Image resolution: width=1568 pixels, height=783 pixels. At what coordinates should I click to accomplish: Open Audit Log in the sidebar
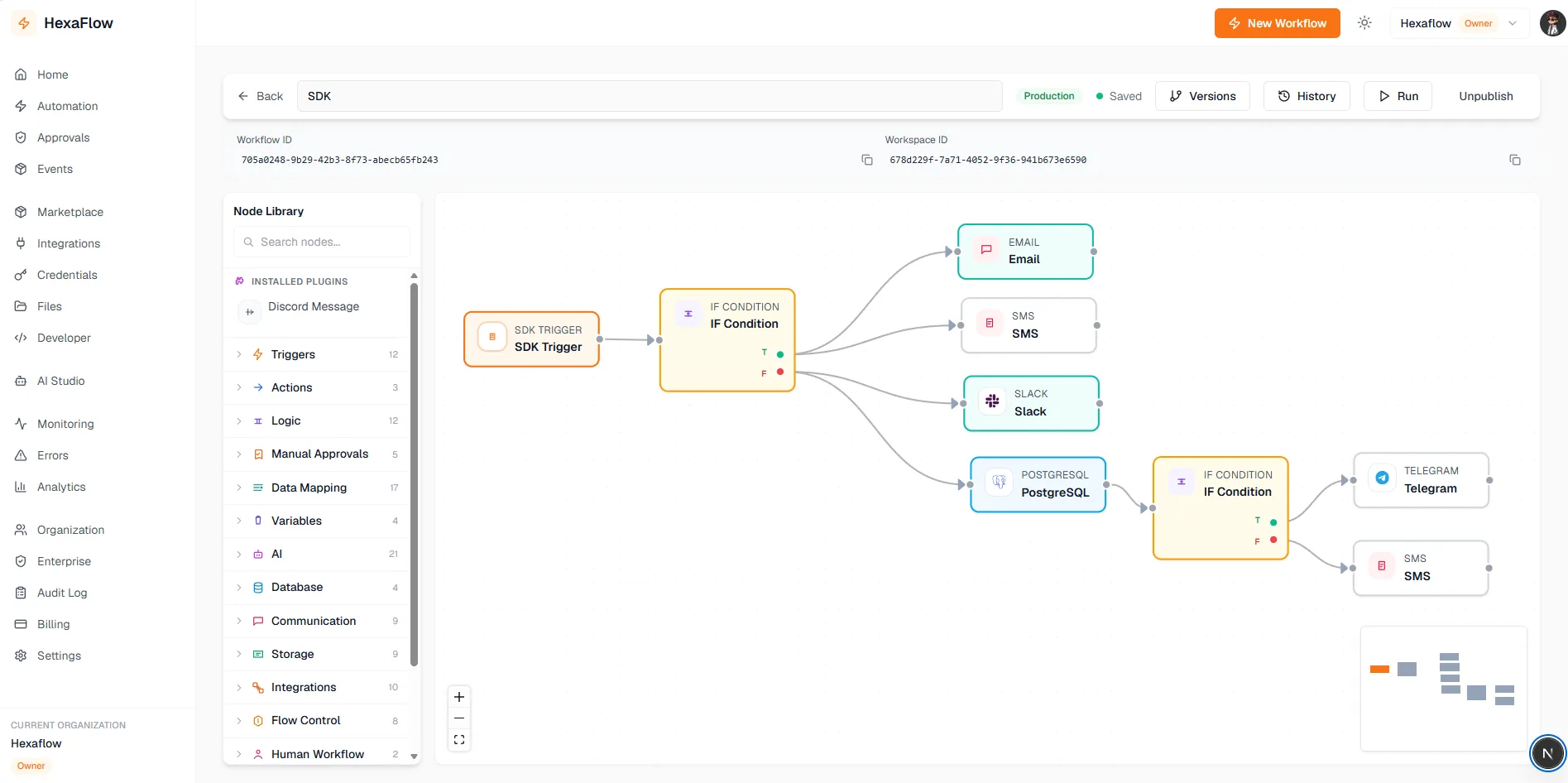[62, 593]
